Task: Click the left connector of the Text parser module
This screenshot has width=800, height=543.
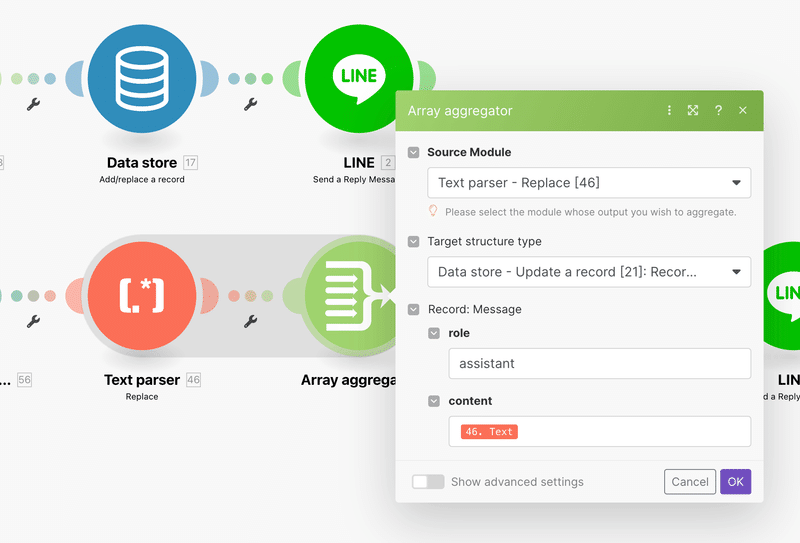Action: coord(74,295)
